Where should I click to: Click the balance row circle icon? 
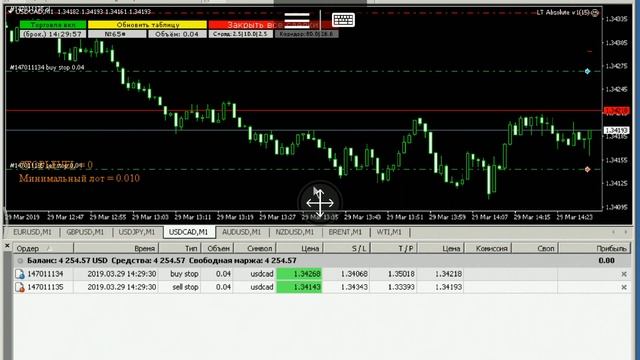[x=20, y=260]
